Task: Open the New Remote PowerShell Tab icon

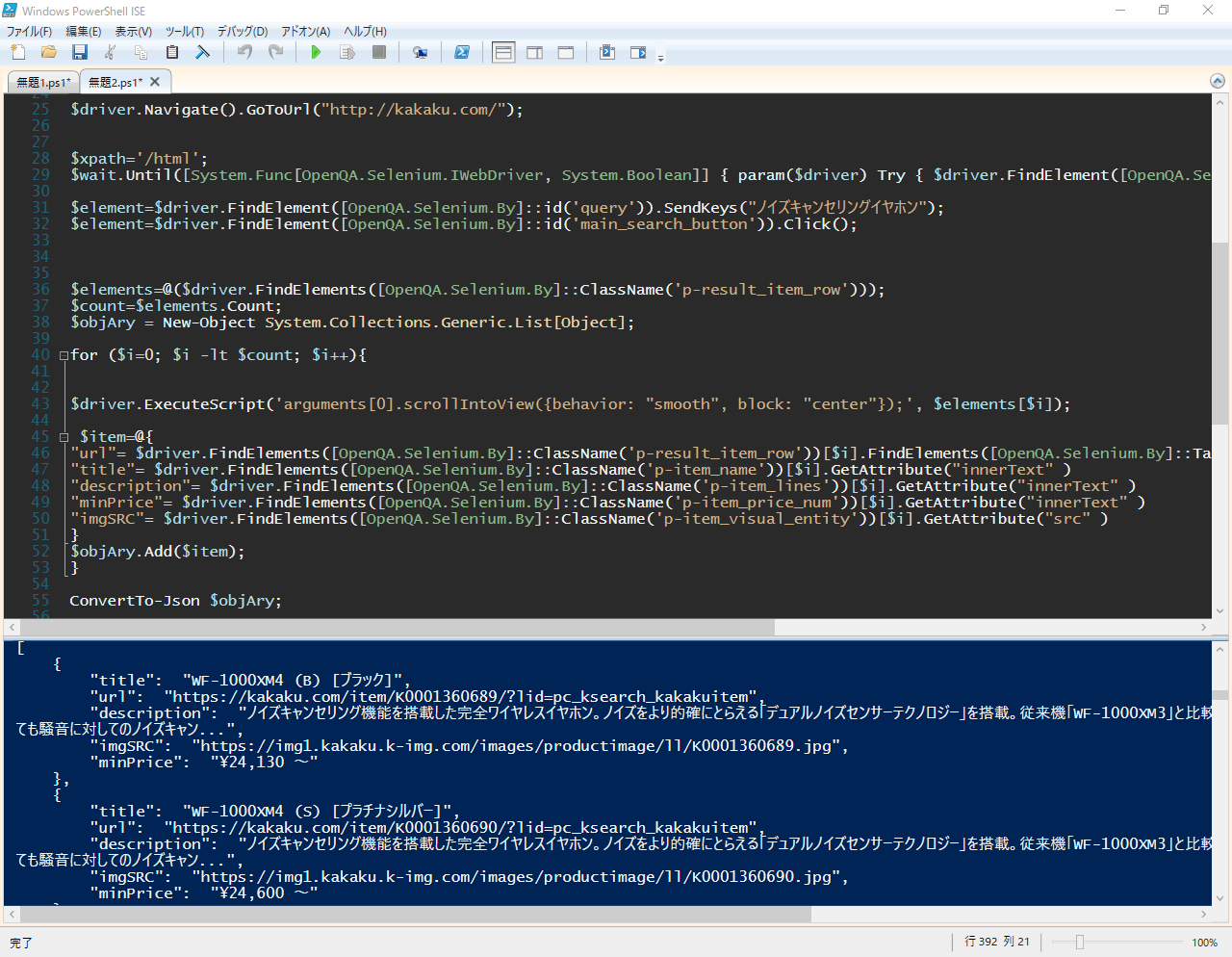Action: [x=420, y=52]
